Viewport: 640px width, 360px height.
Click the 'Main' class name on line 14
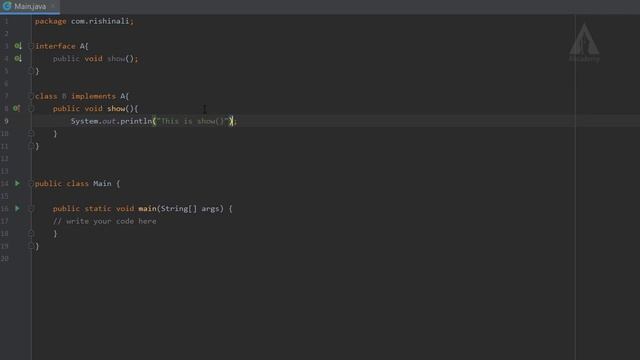102,184
